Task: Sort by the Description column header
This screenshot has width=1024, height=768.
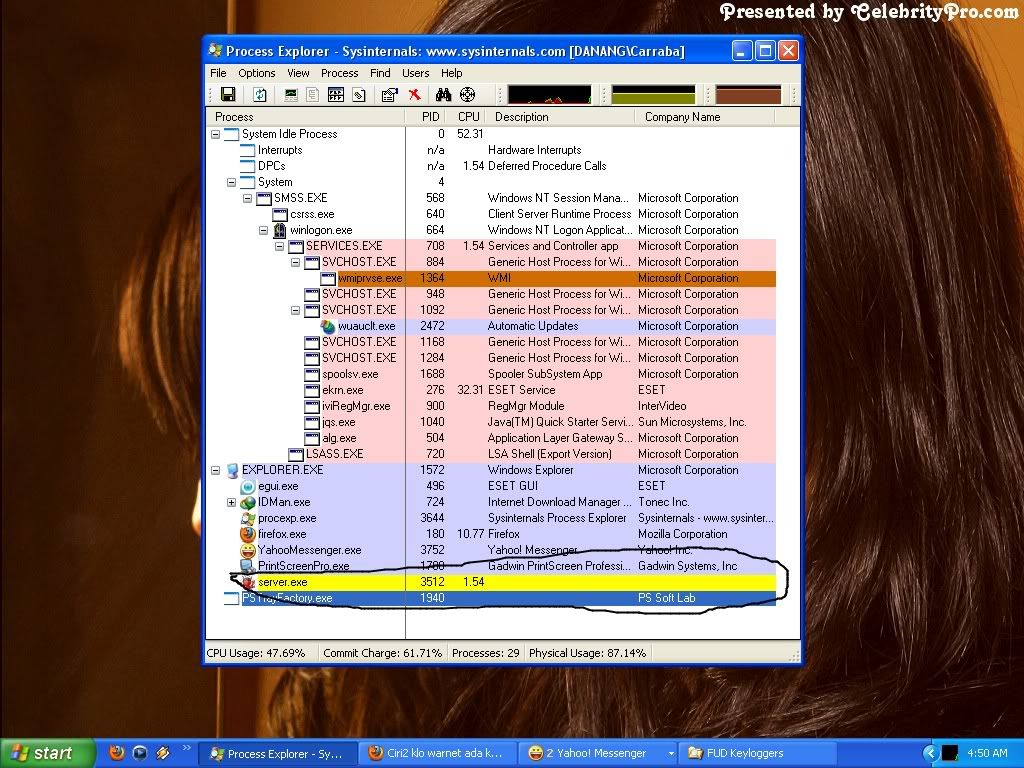Action: [560, 117]
